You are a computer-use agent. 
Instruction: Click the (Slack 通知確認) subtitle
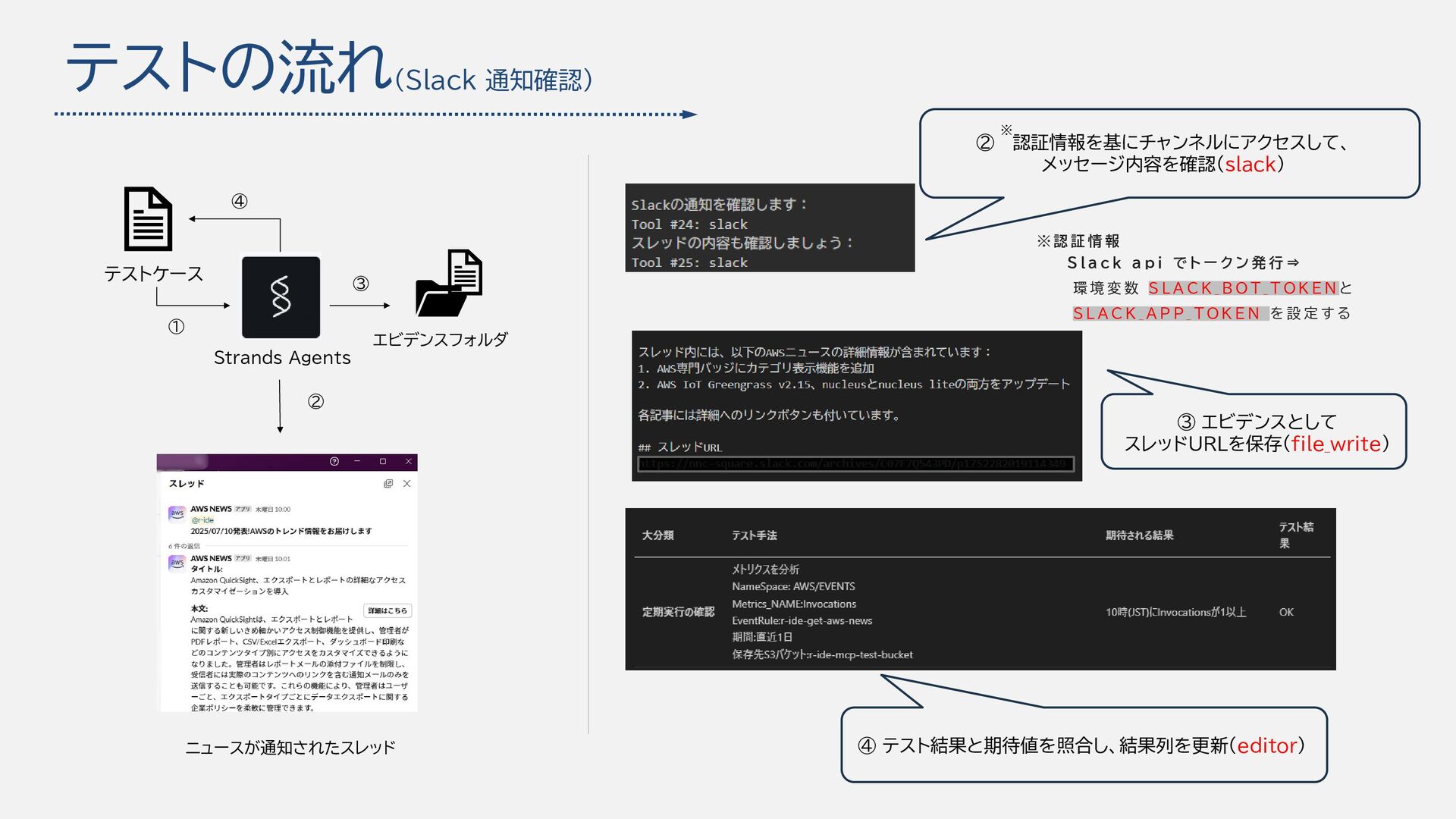pyautogui.click(x=494, y=80)
